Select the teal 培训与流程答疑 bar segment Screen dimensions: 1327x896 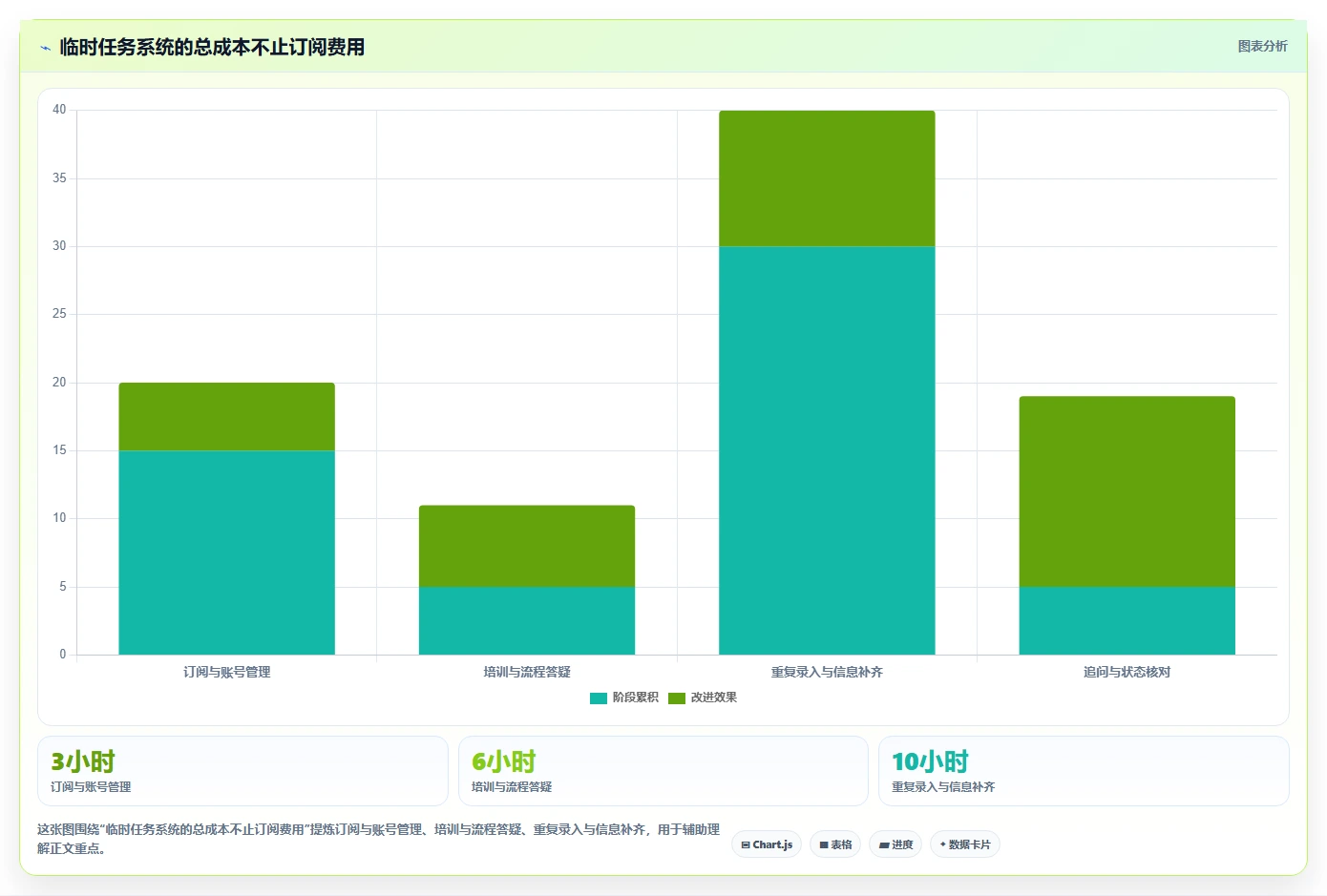(x=527, y=620)
